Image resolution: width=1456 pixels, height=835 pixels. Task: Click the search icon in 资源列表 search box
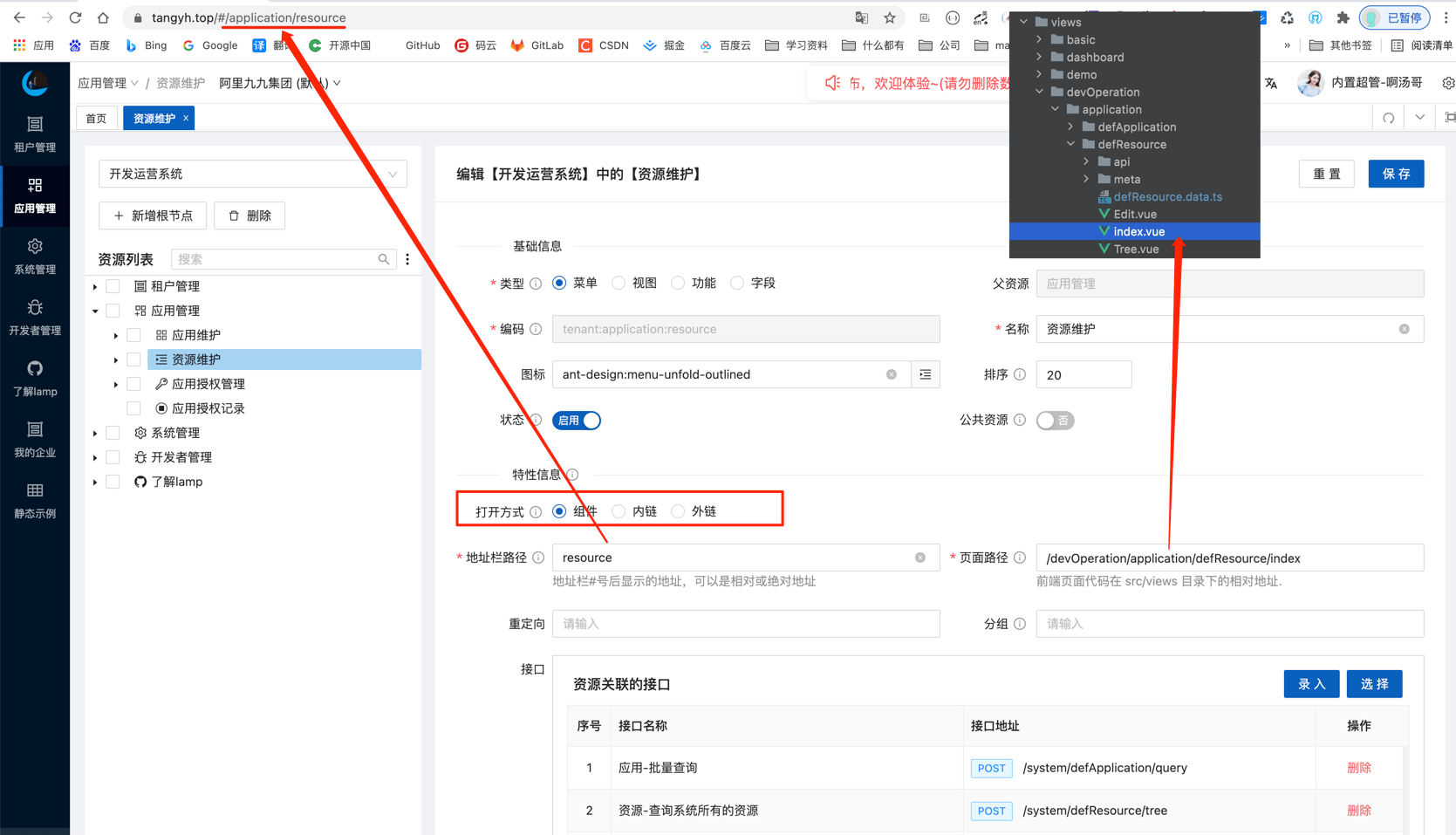(384, 259)
